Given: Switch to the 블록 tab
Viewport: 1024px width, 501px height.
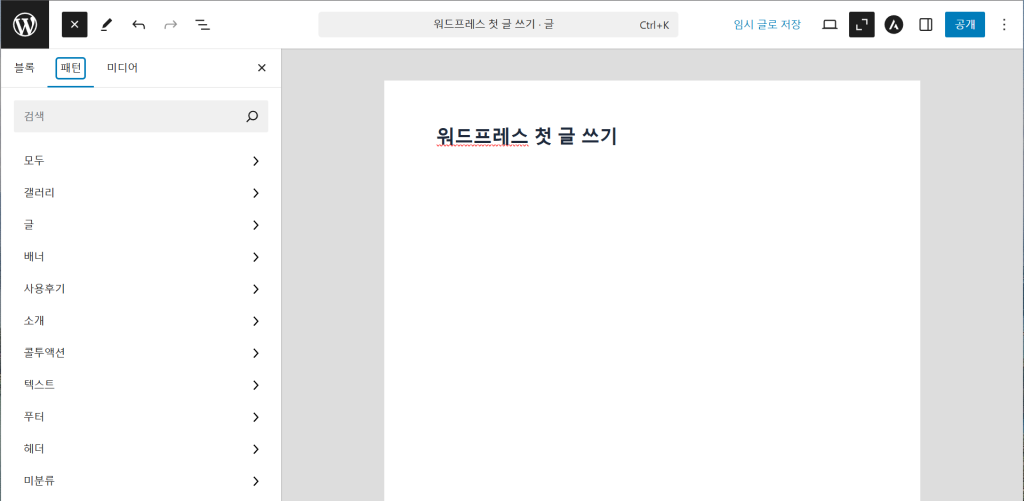Looking at the screenshot, I should pyautogui.click(x=24, y=67).
